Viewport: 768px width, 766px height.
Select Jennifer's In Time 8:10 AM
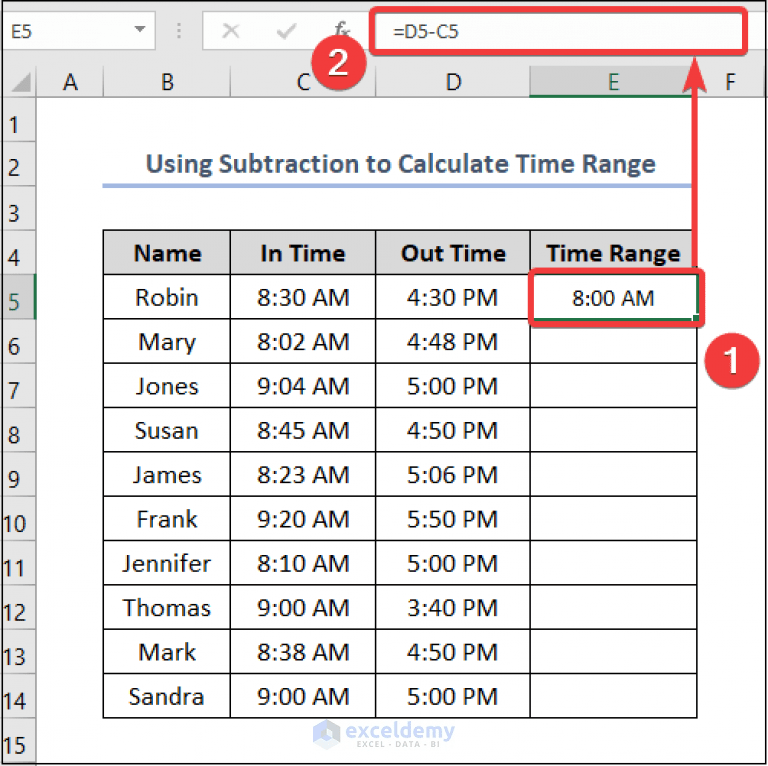tap(303, 563)
